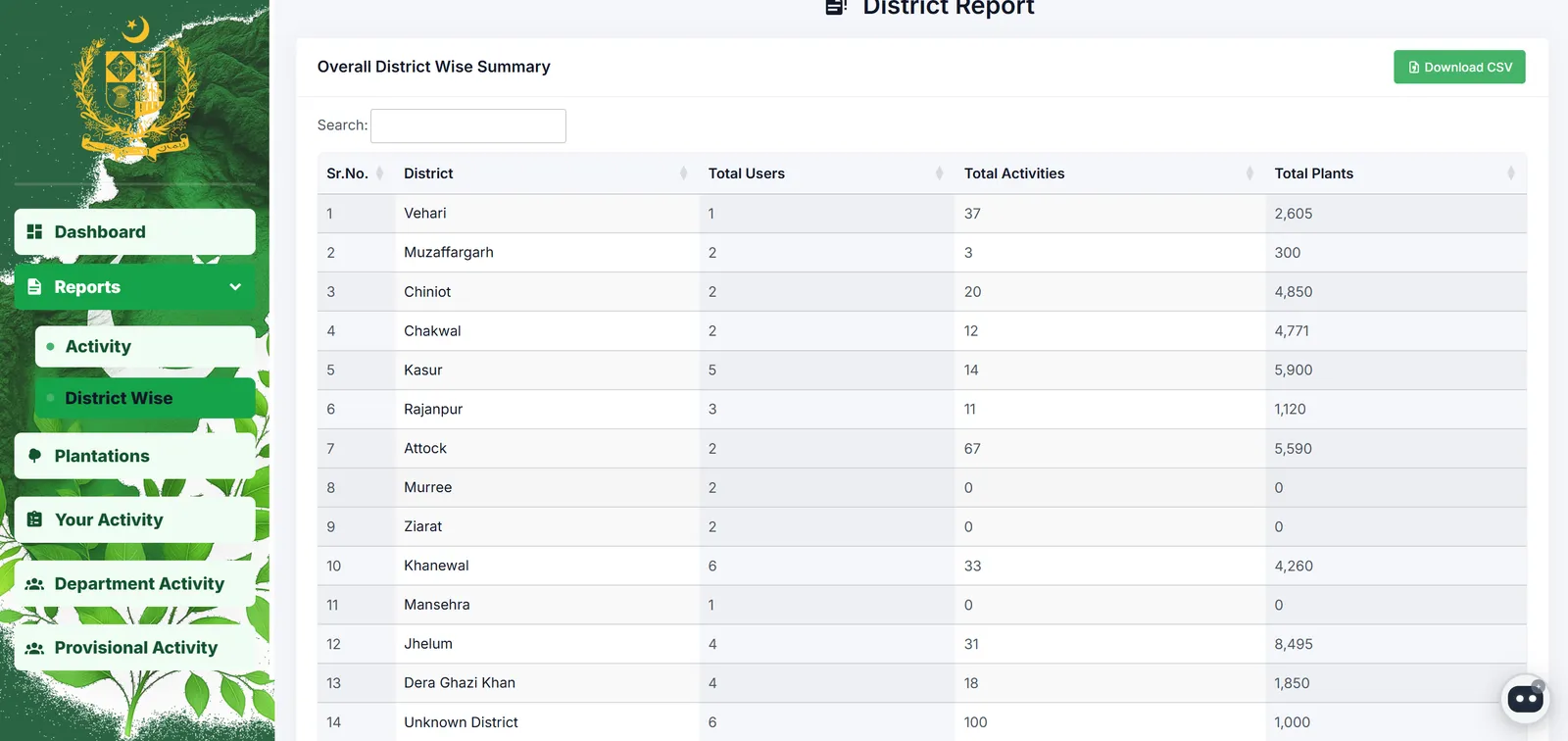This screenshot has width=1568, height=741.
Task: Click the Mansehra district cell
Action: 547,605
